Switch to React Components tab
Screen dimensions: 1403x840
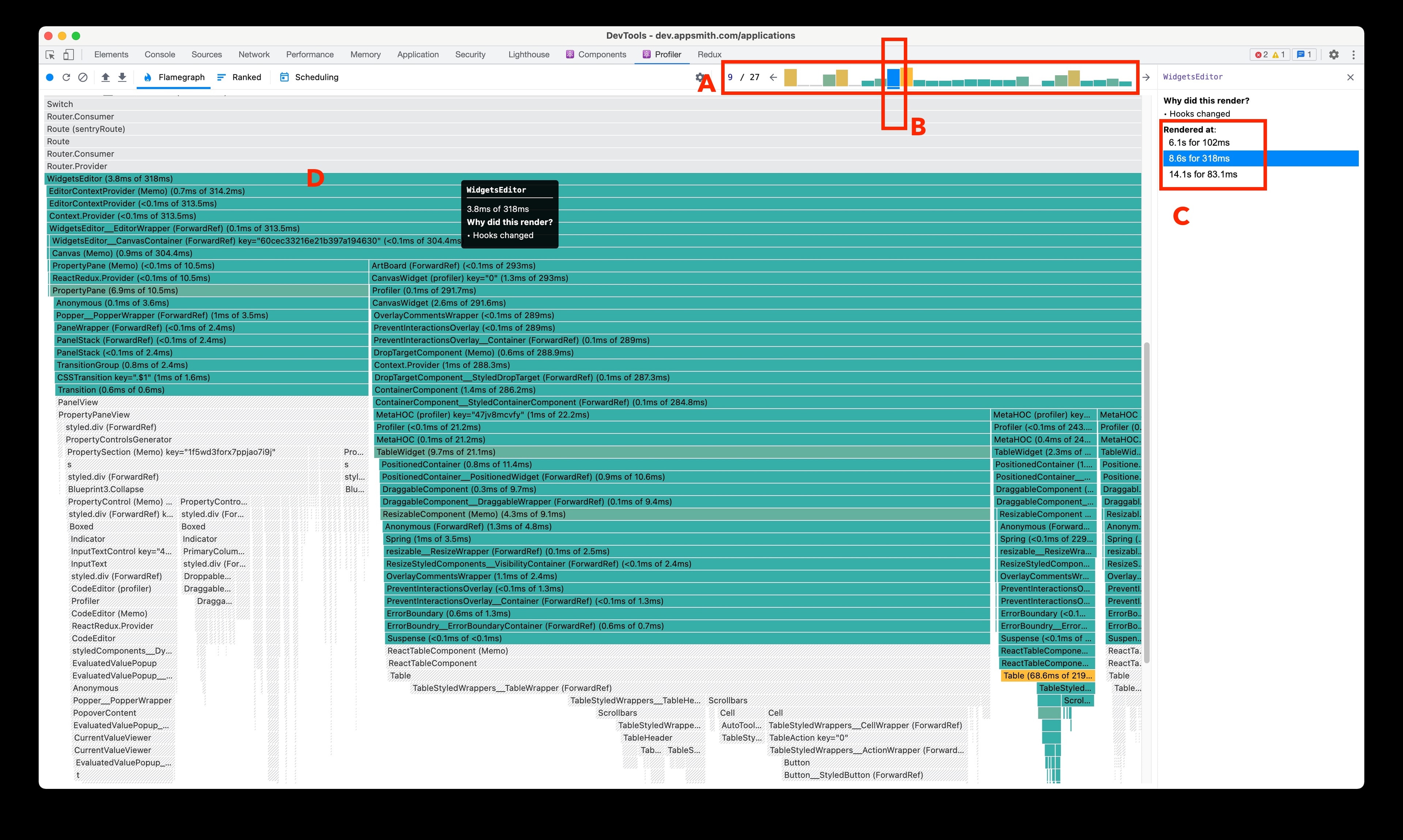596,55
